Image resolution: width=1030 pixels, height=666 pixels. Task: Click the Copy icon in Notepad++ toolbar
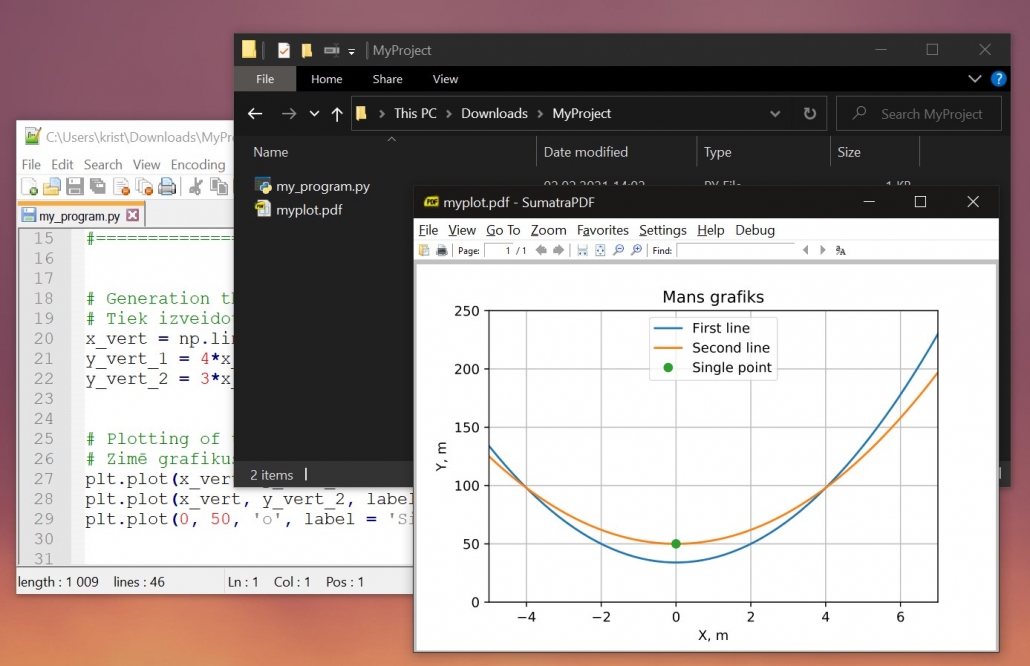pos(219,187)
